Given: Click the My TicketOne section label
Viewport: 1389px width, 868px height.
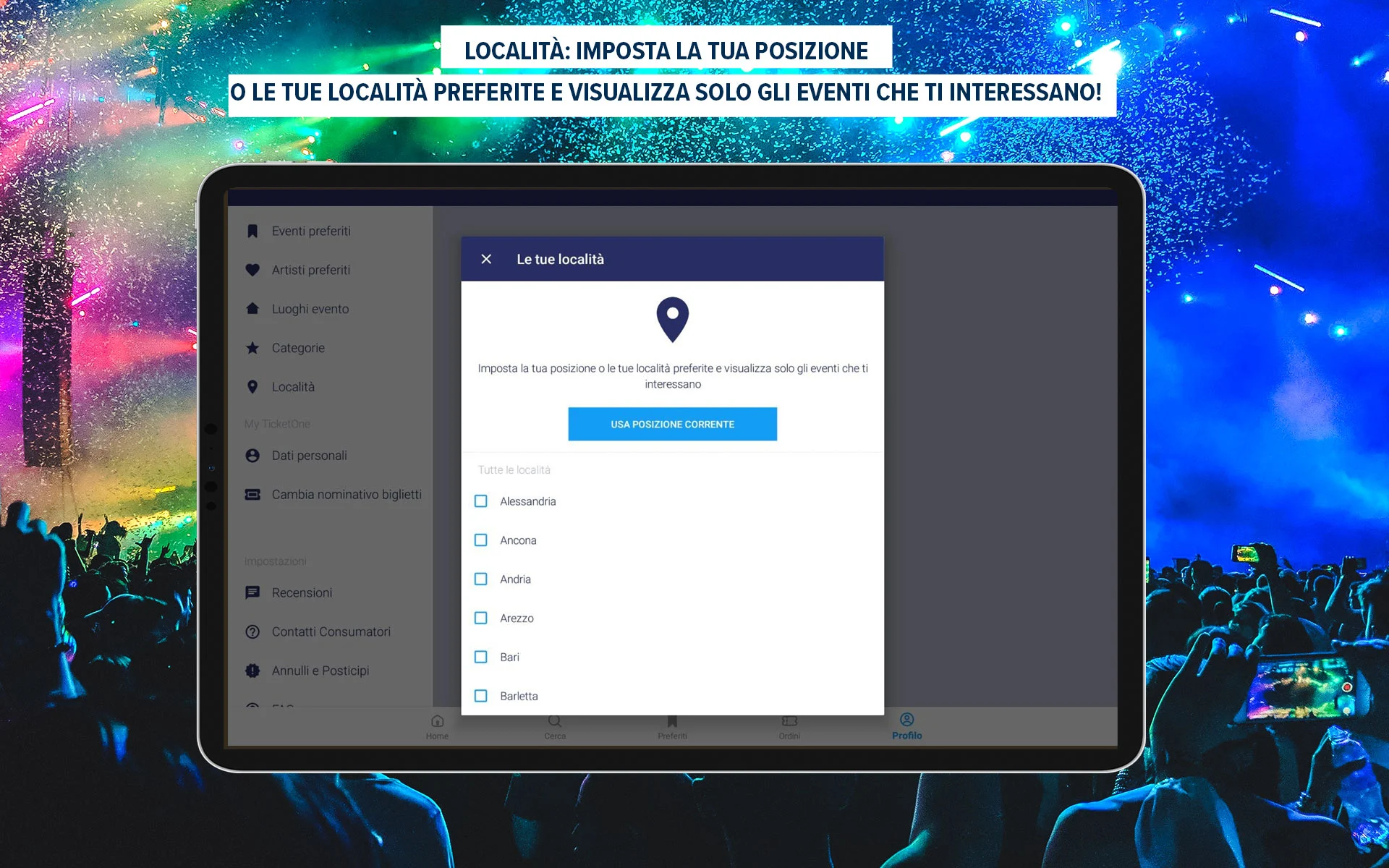Looking at the screenshot, I should [277, 424].
